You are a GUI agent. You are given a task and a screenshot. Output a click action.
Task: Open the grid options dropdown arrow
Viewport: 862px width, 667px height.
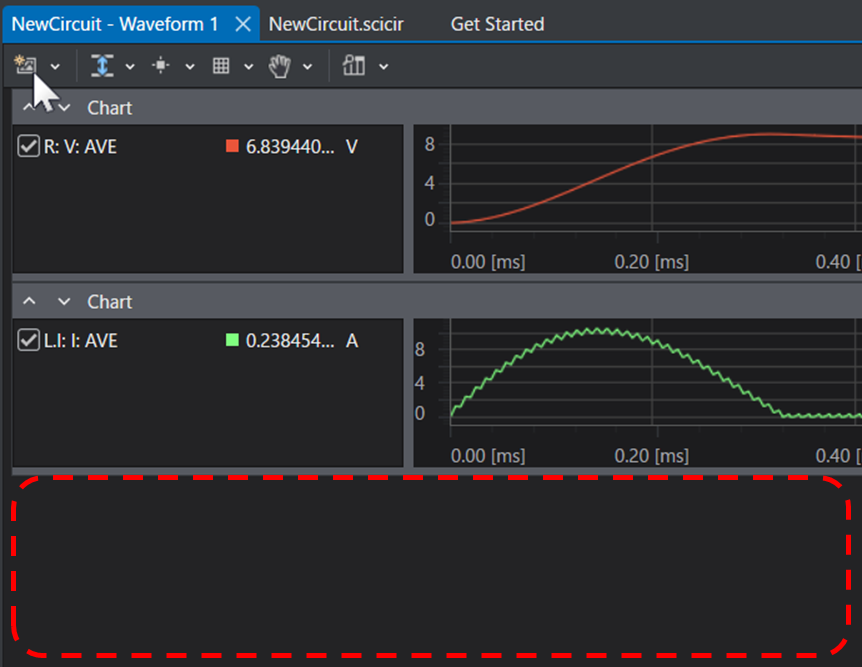(248, 67)
